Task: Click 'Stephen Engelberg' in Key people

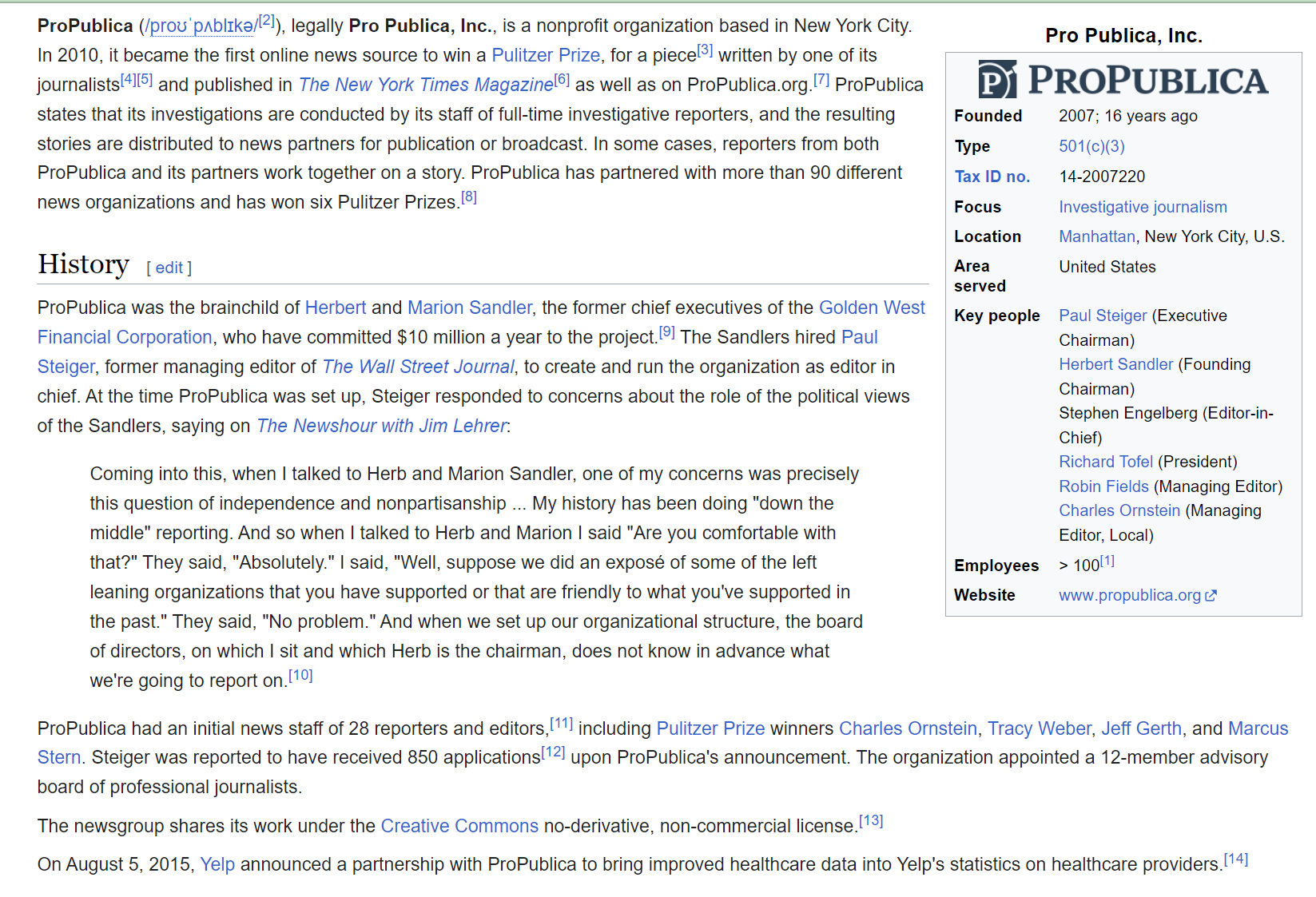Action: click(1128, 413)
